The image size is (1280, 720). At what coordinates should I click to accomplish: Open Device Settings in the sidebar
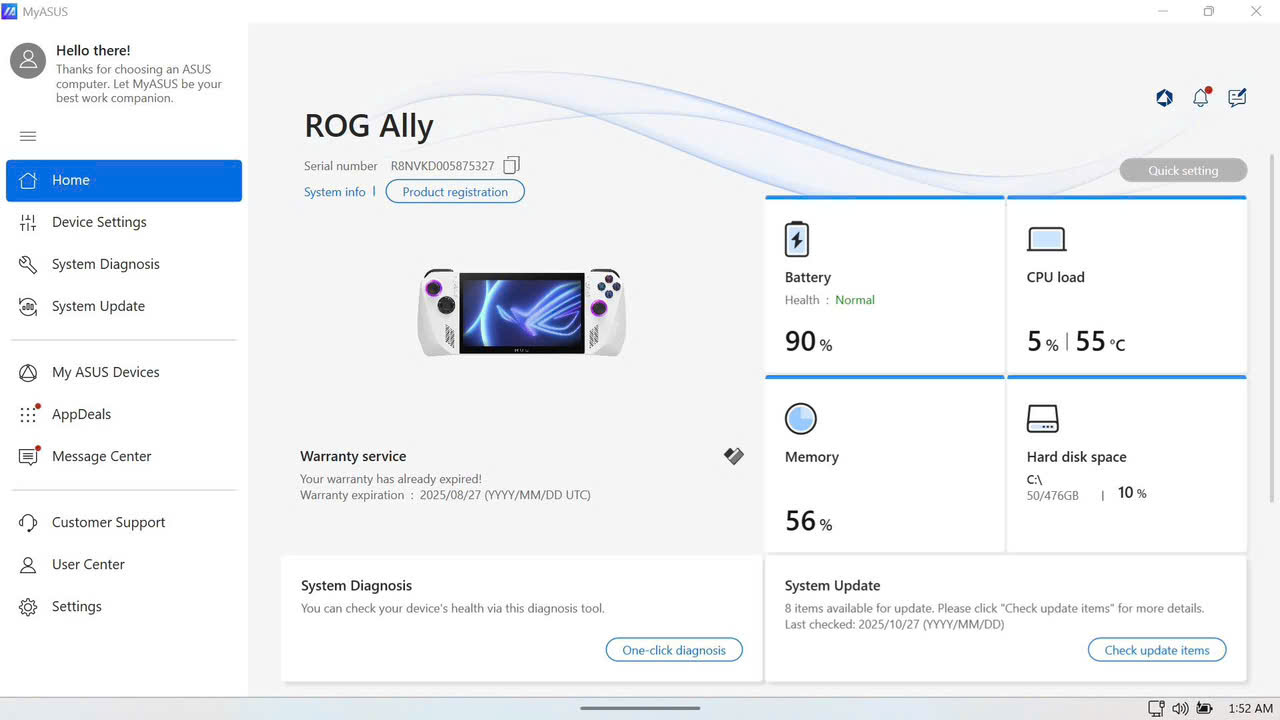[99, 222]
